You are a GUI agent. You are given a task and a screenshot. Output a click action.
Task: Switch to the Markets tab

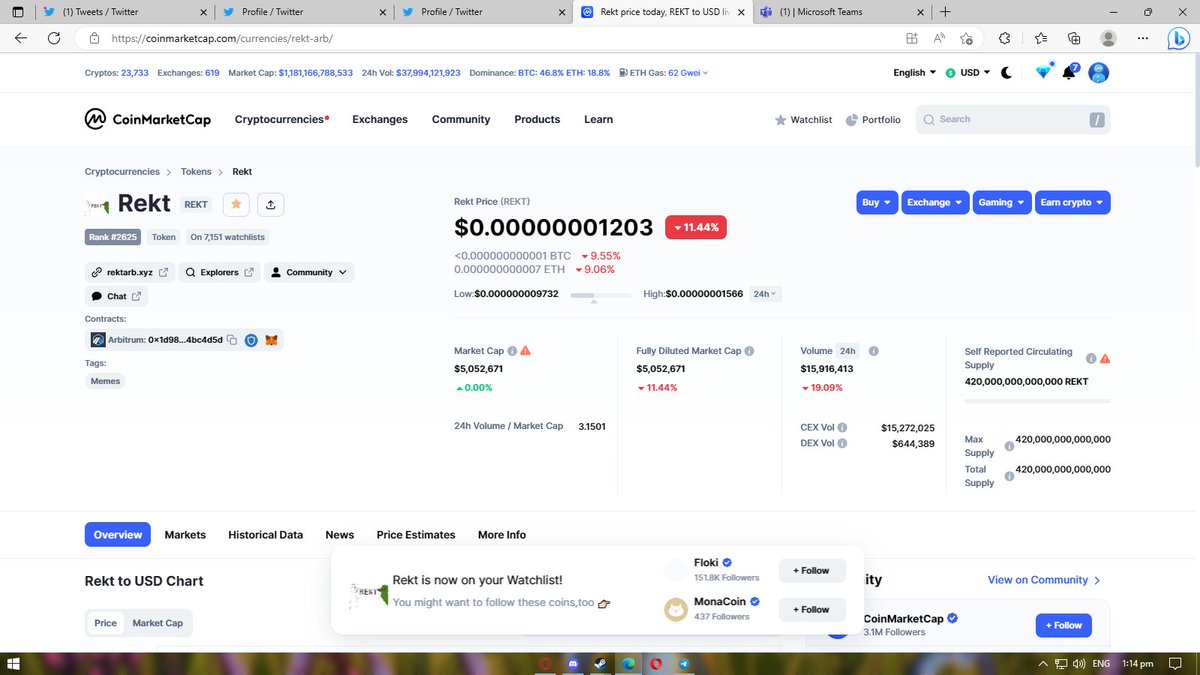185,535
